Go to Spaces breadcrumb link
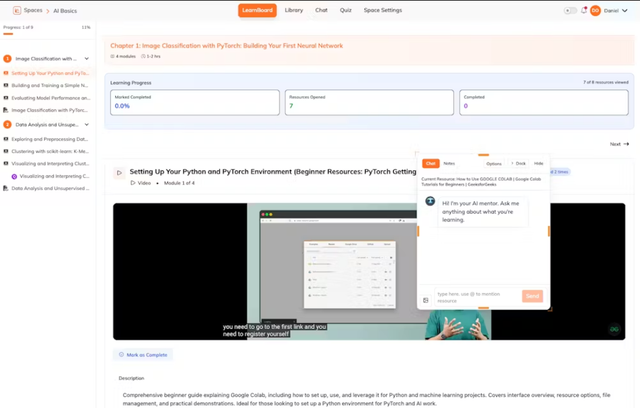This screenshot has width=640, height=408. pos(33,10)
